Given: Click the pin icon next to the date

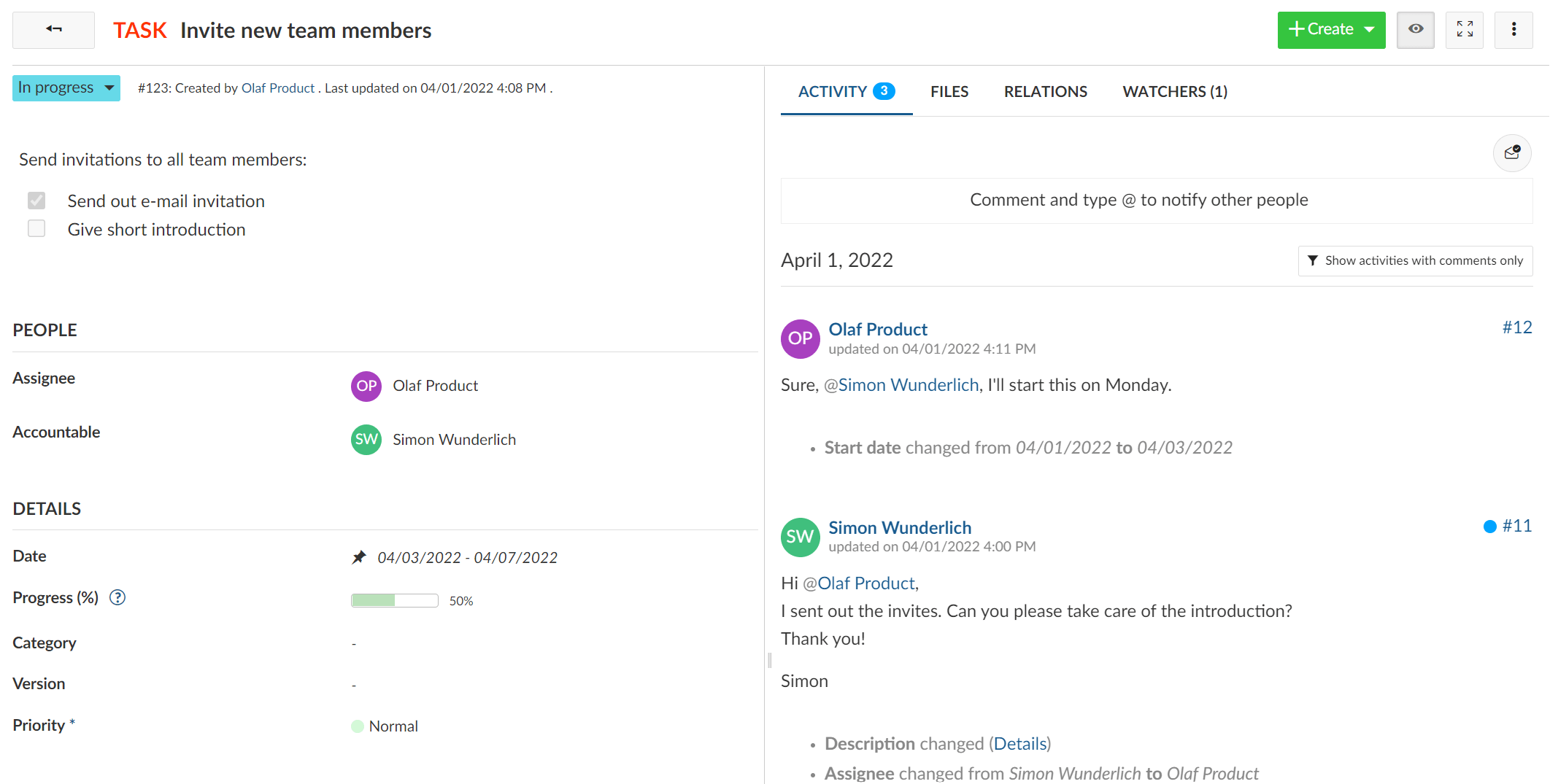Looking at the screenshot, I should [x=359, y=556].
